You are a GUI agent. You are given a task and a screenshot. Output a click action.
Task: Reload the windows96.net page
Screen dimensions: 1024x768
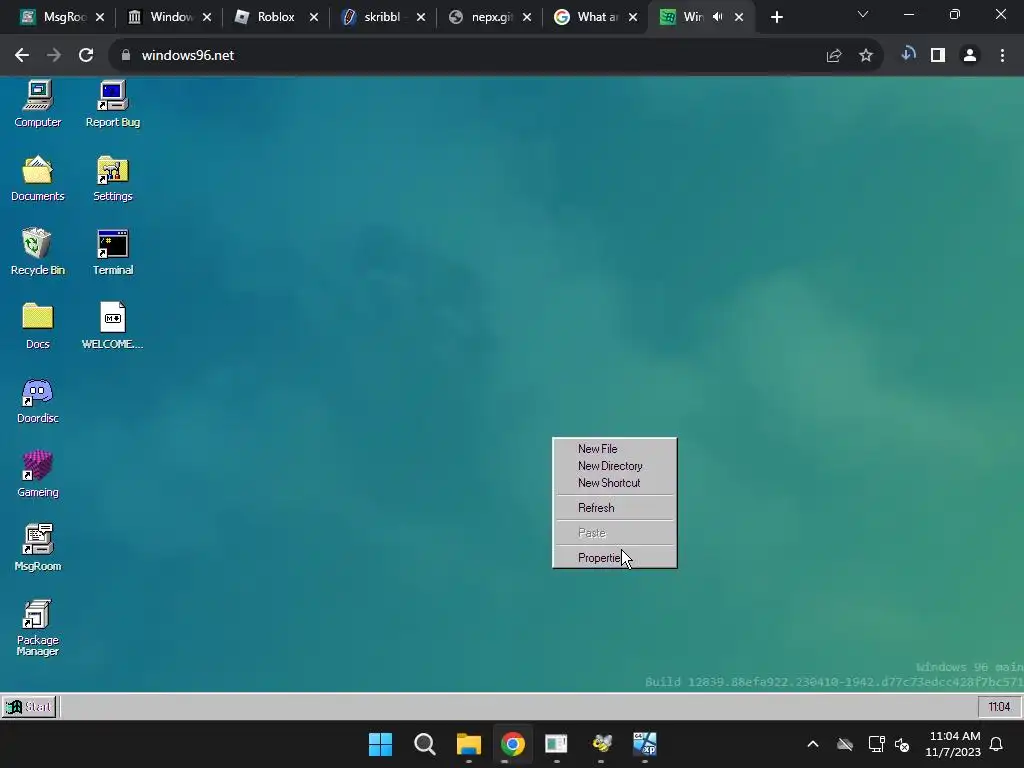click(x=86, y=56)
